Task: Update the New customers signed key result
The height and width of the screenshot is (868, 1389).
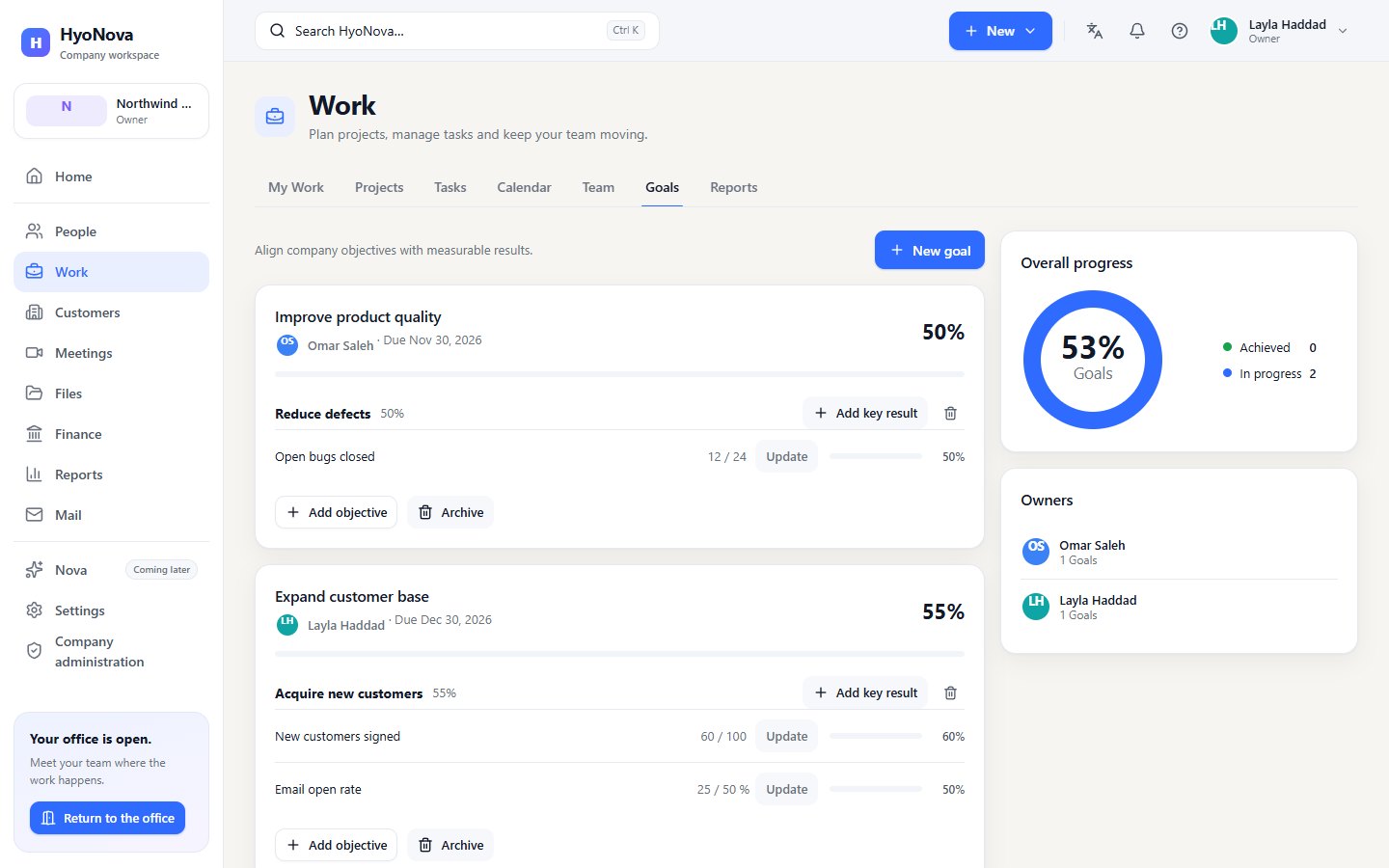Action: pyautogui.click(x=787, y=736)
